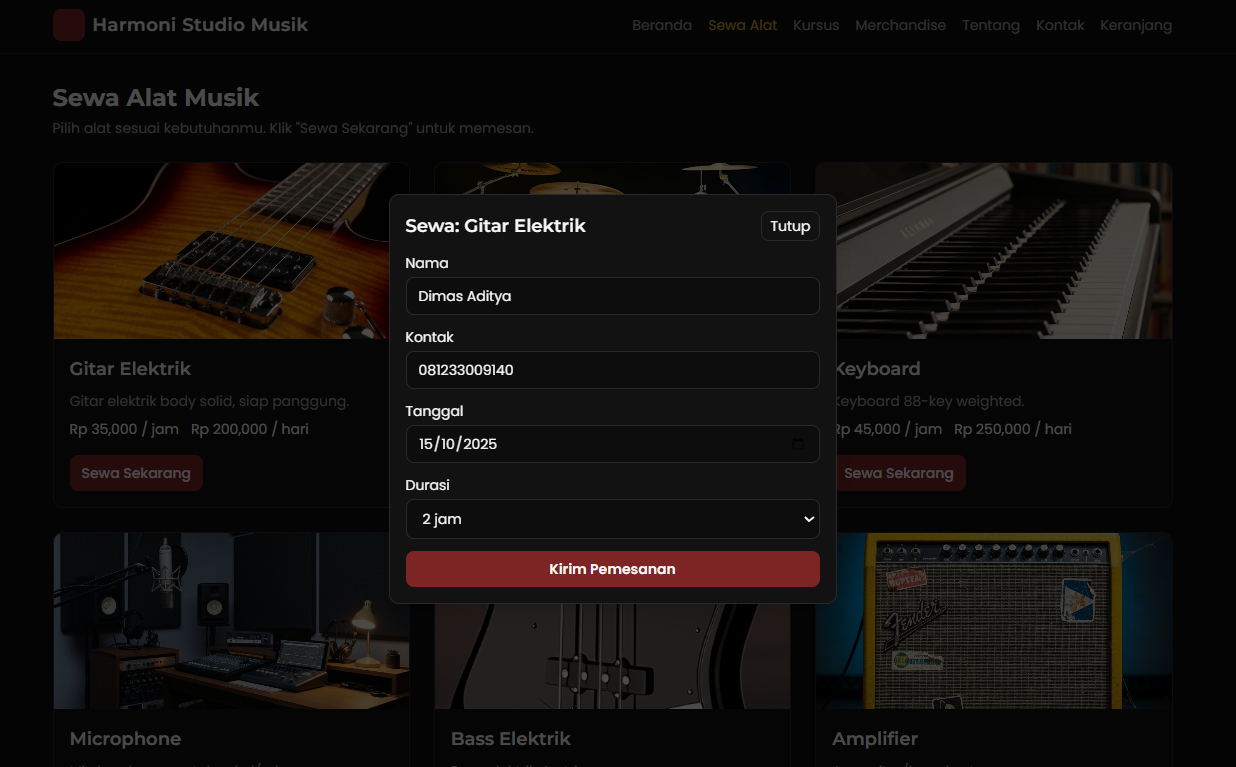This screenshot has height=767, width=1236.
Task: View the Keranjang cart page
Action: [x=1135, y=25]
